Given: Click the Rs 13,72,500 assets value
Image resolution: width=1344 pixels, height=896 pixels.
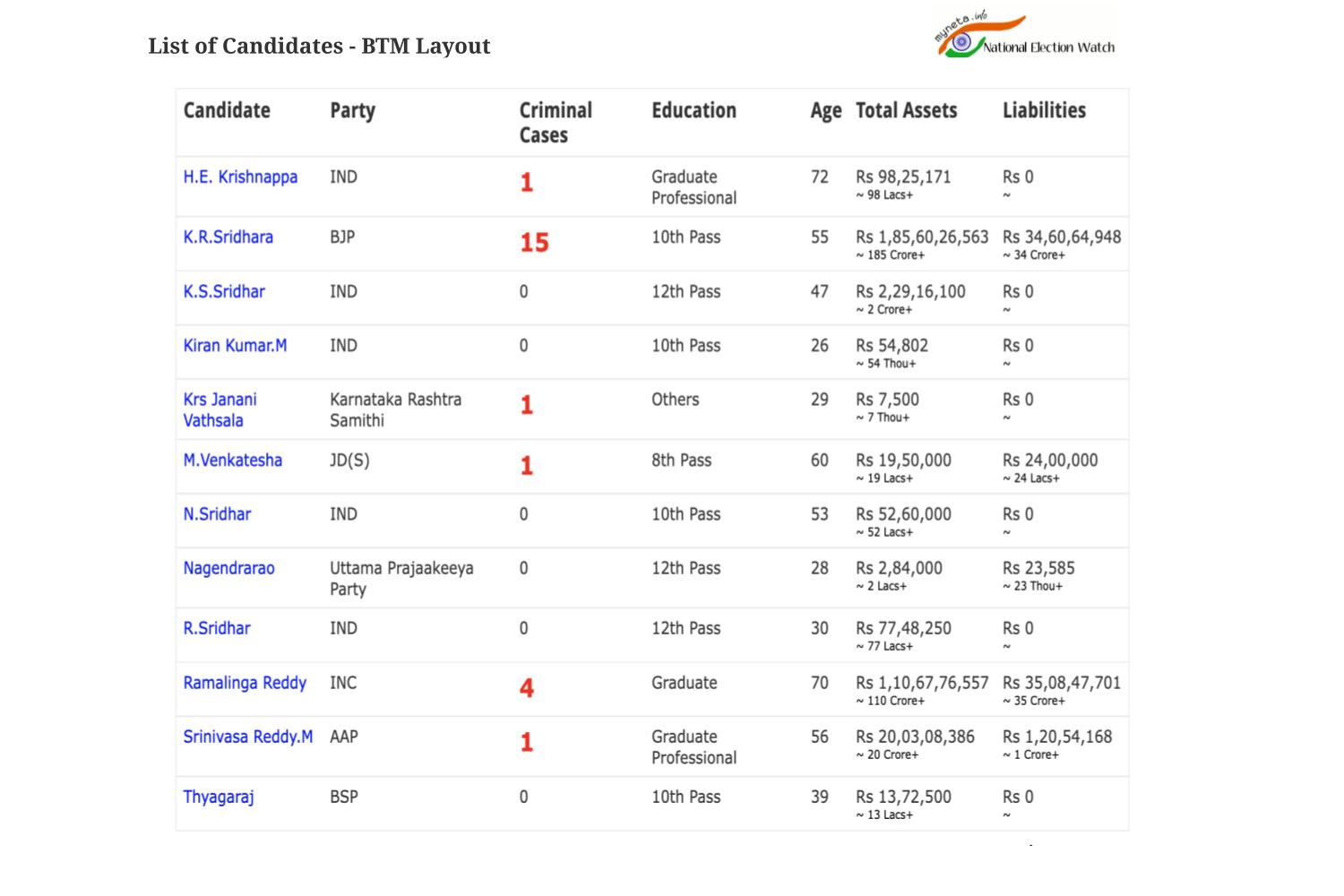Looking at the screenshot, I should pyautogui.click(x=903, y=797).
